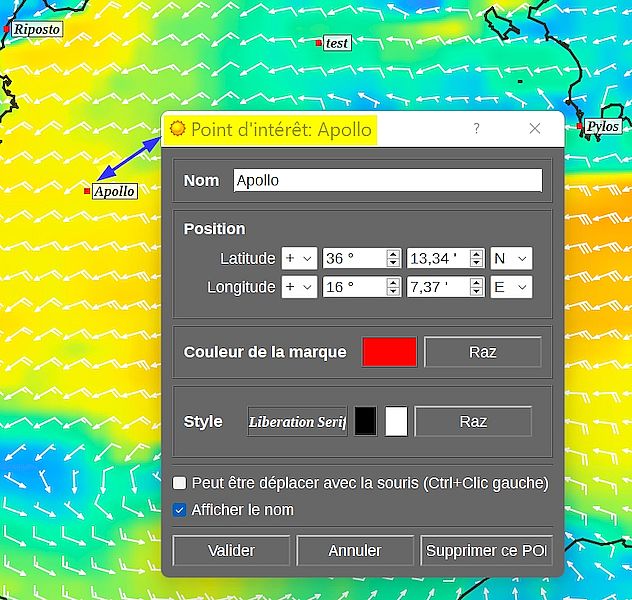The image size is (632, 600).
Task: Click the Nom text field containing Apollo
Action: pos(387,181)
